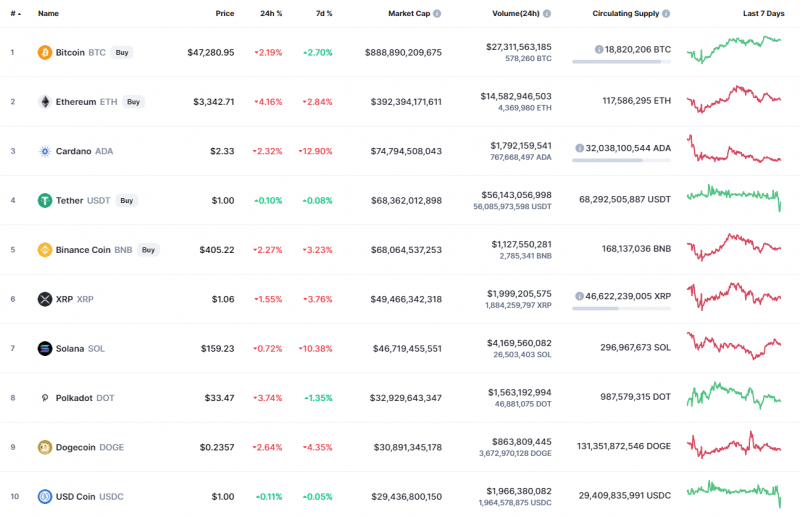This screenshot has width=800, height=517.
Task: Click info icon beside Market Cap header
Action: [437, 14]
